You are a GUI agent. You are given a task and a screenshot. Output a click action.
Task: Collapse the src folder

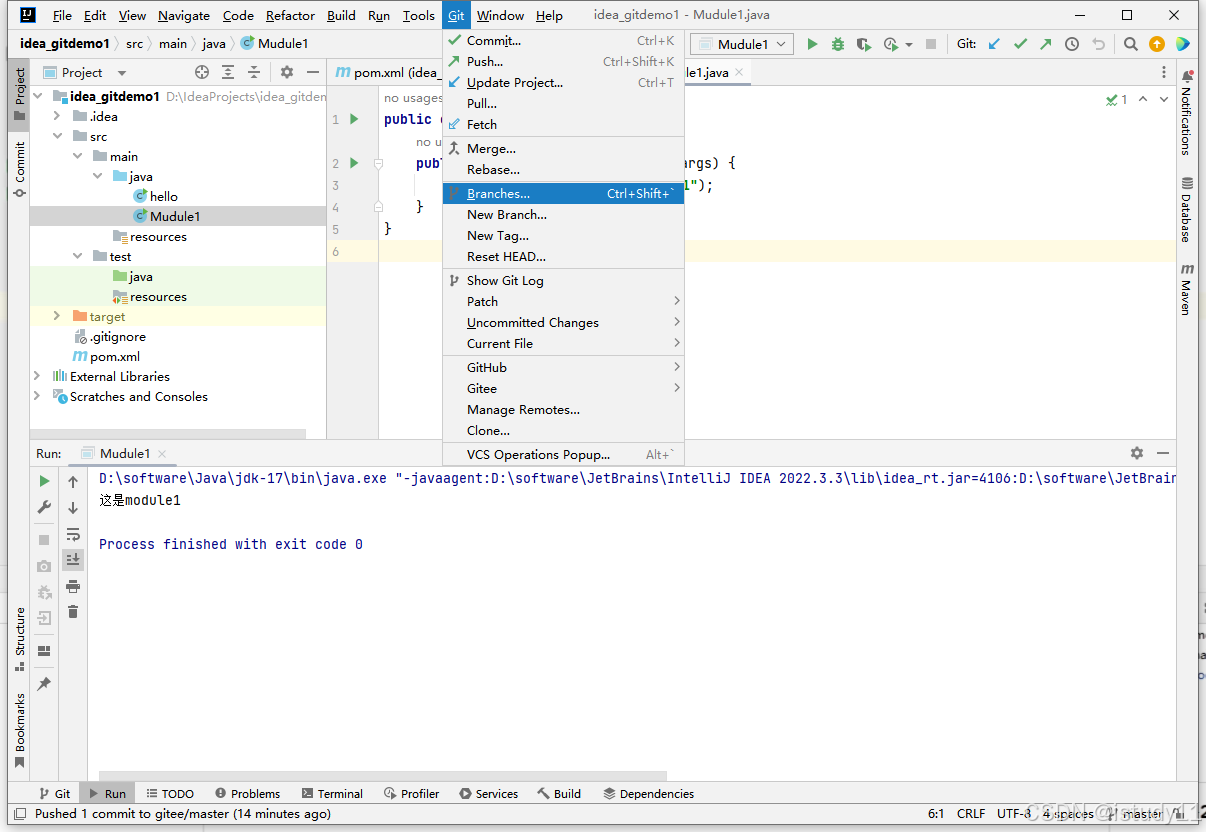[x=58, y=136]
